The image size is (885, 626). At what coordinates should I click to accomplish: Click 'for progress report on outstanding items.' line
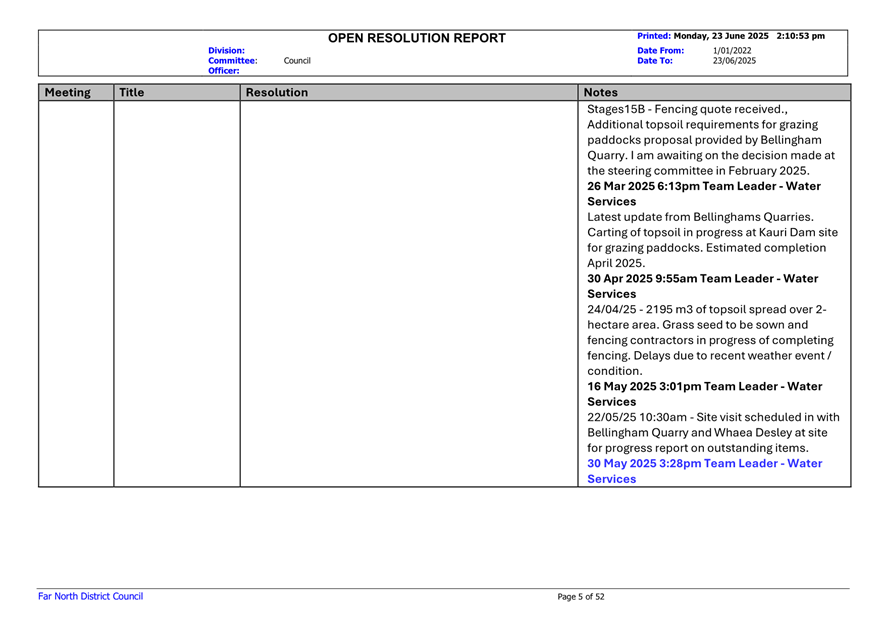(x=698, y=448)
